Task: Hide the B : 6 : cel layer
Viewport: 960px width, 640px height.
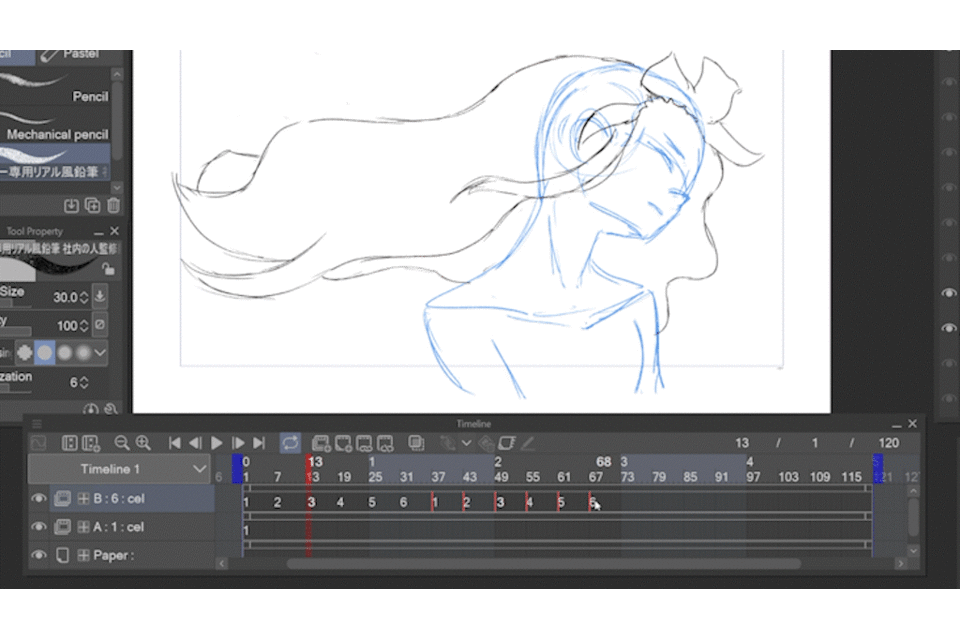Action: pos(39,499)
